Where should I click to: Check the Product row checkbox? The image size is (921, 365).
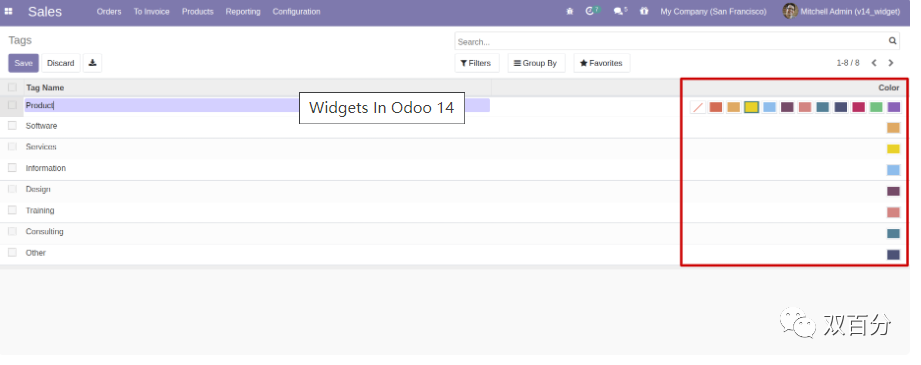coord(12,105)
